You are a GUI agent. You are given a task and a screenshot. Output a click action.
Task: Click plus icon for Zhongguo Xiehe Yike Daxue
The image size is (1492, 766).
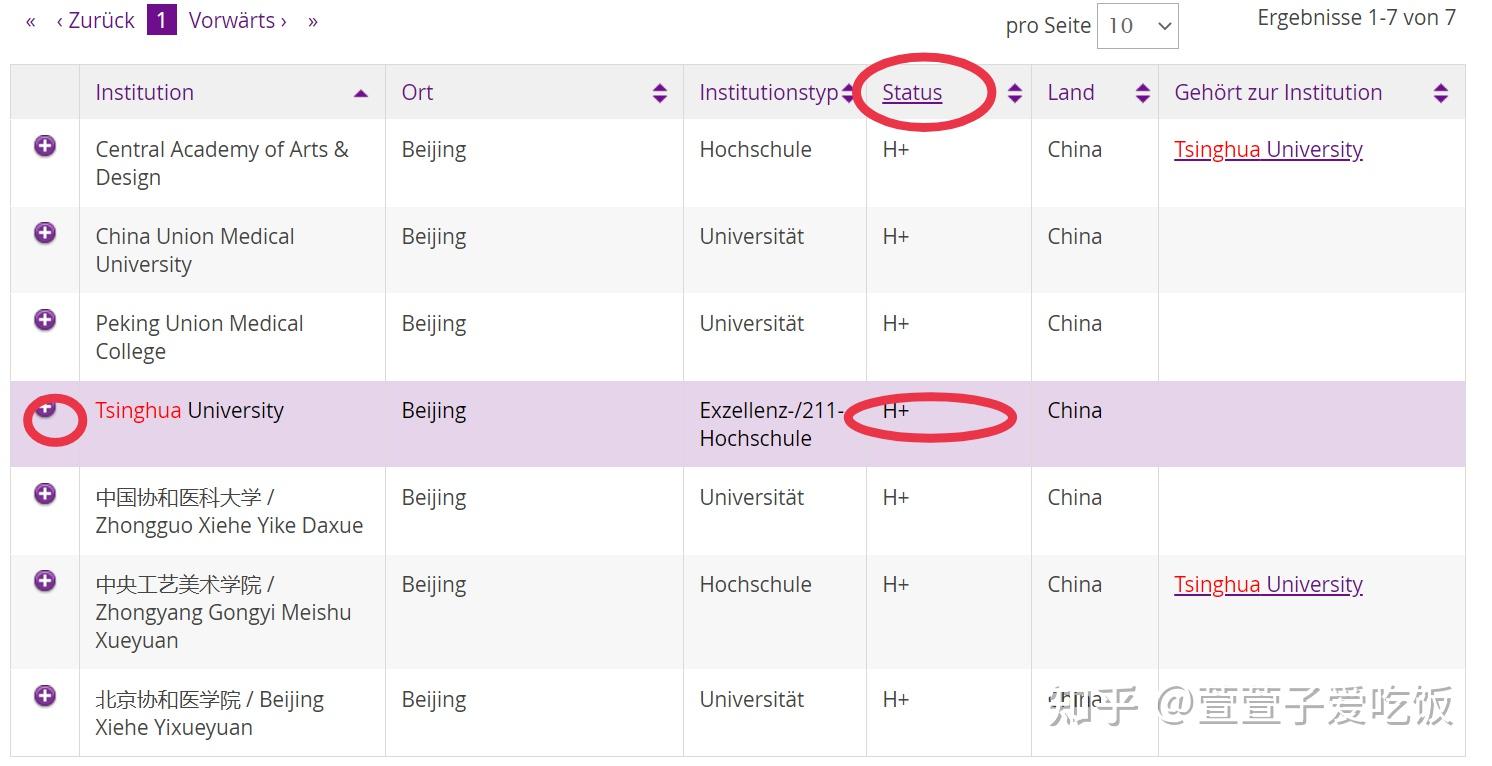tap(45, 494)
